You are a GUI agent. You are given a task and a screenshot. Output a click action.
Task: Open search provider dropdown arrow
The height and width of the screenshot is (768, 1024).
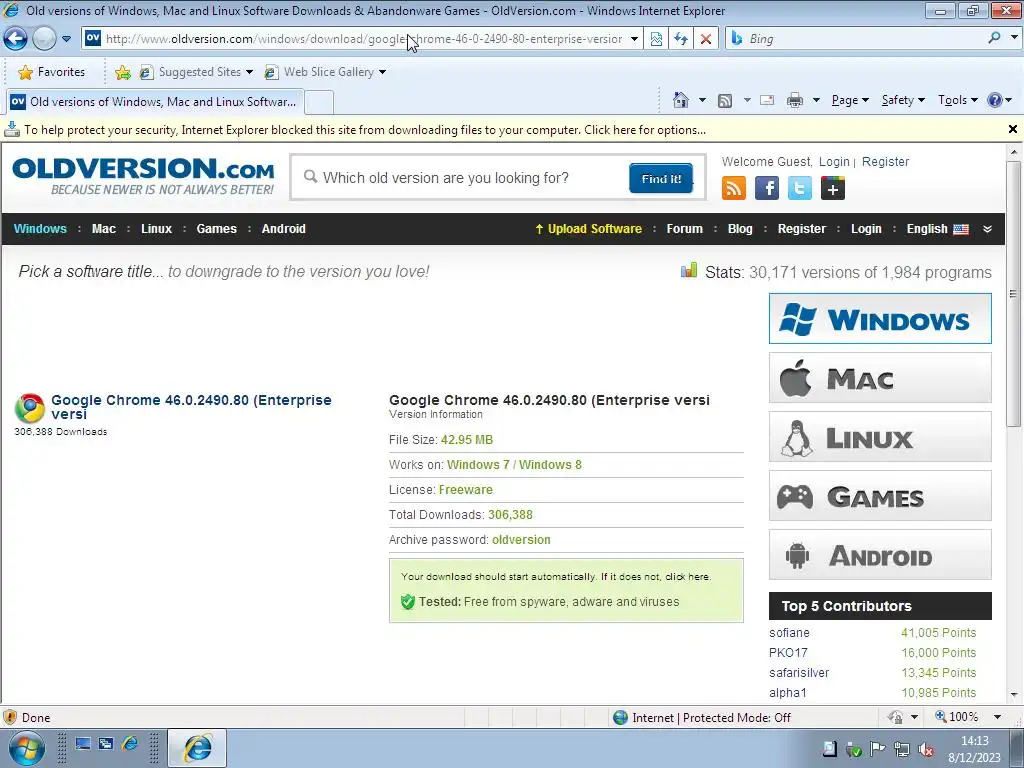(1014, 38)
